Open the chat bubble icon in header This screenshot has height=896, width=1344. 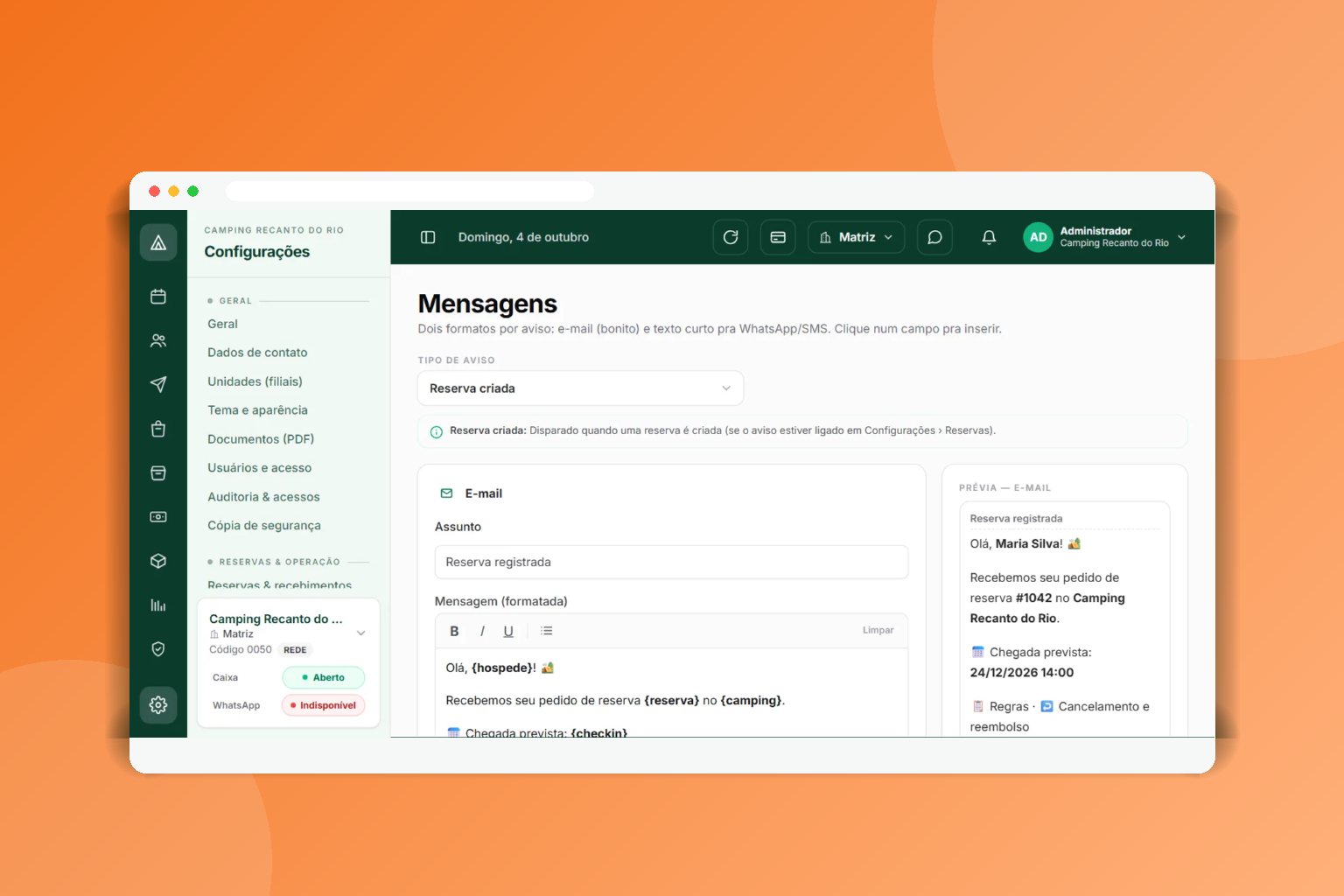(934, 237)
